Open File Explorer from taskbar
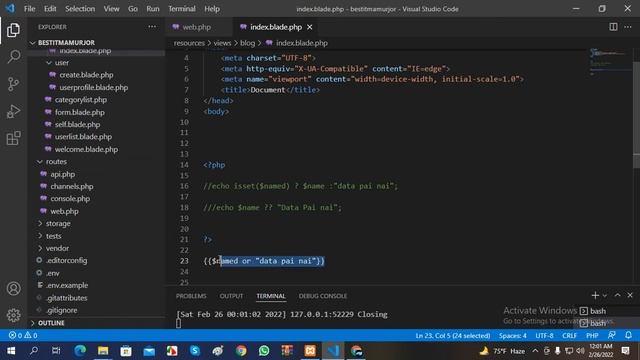640x360 pixels. [103, 351]
